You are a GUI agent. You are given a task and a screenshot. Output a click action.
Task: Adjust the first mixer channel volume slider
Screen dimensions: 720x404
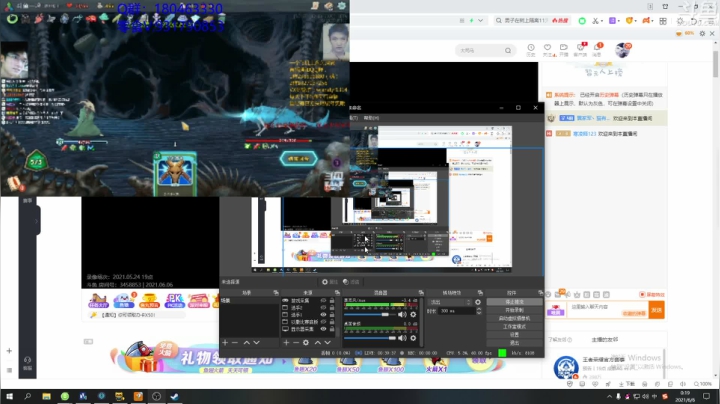tap(371, 314)
